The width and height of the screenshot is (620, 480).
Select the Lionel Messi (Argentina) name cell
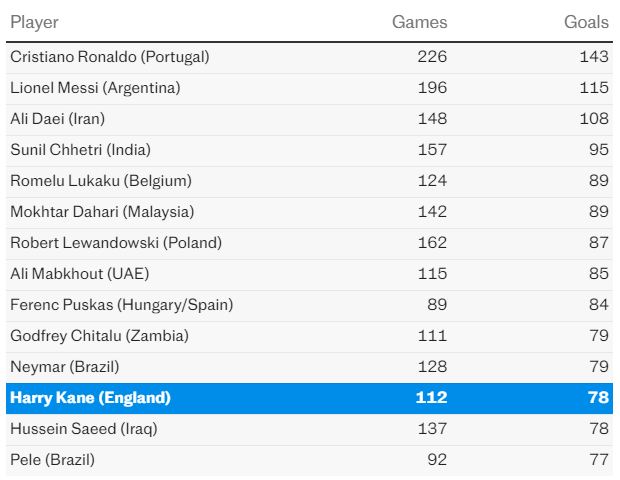(95, 88)
